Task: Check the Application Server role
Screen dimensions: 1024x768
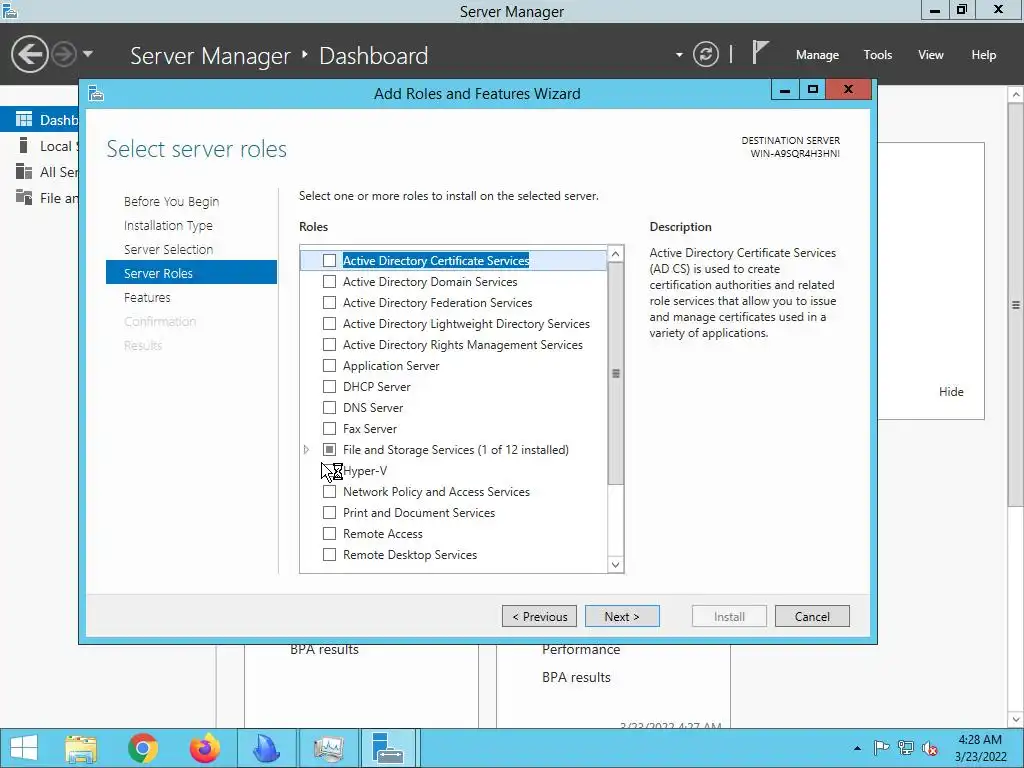Action: (330, 365)
